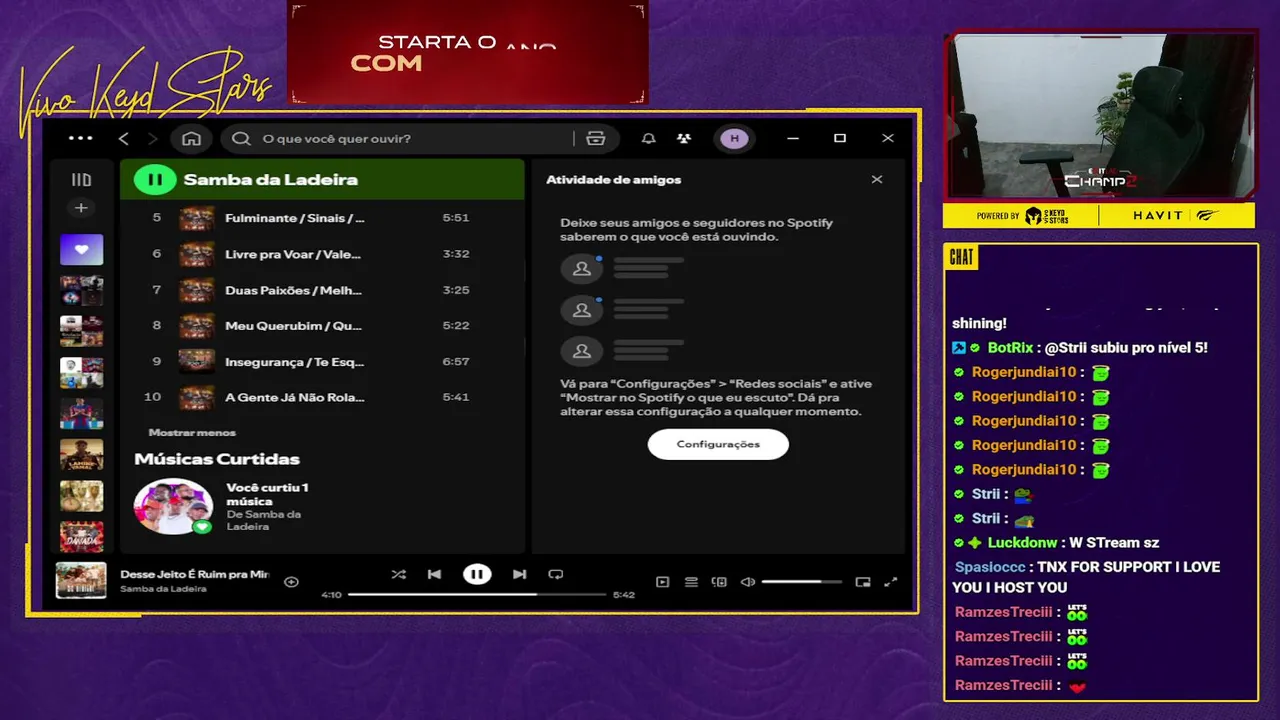Go forward with the right arrow
Viewport: 1280px width, 720px height.
click(153, 139)
